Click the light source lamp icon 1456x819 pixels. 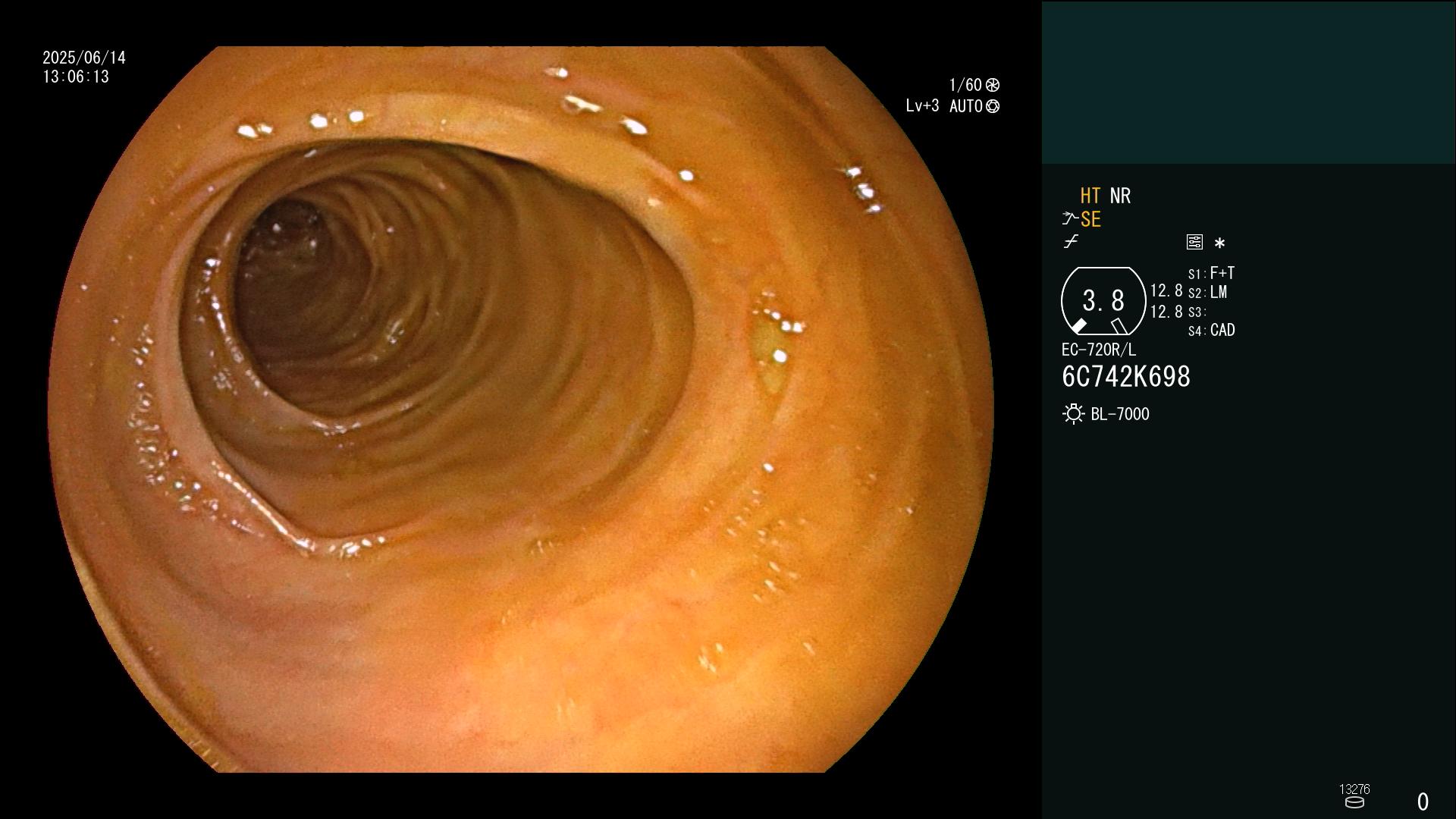(1074, 414)
